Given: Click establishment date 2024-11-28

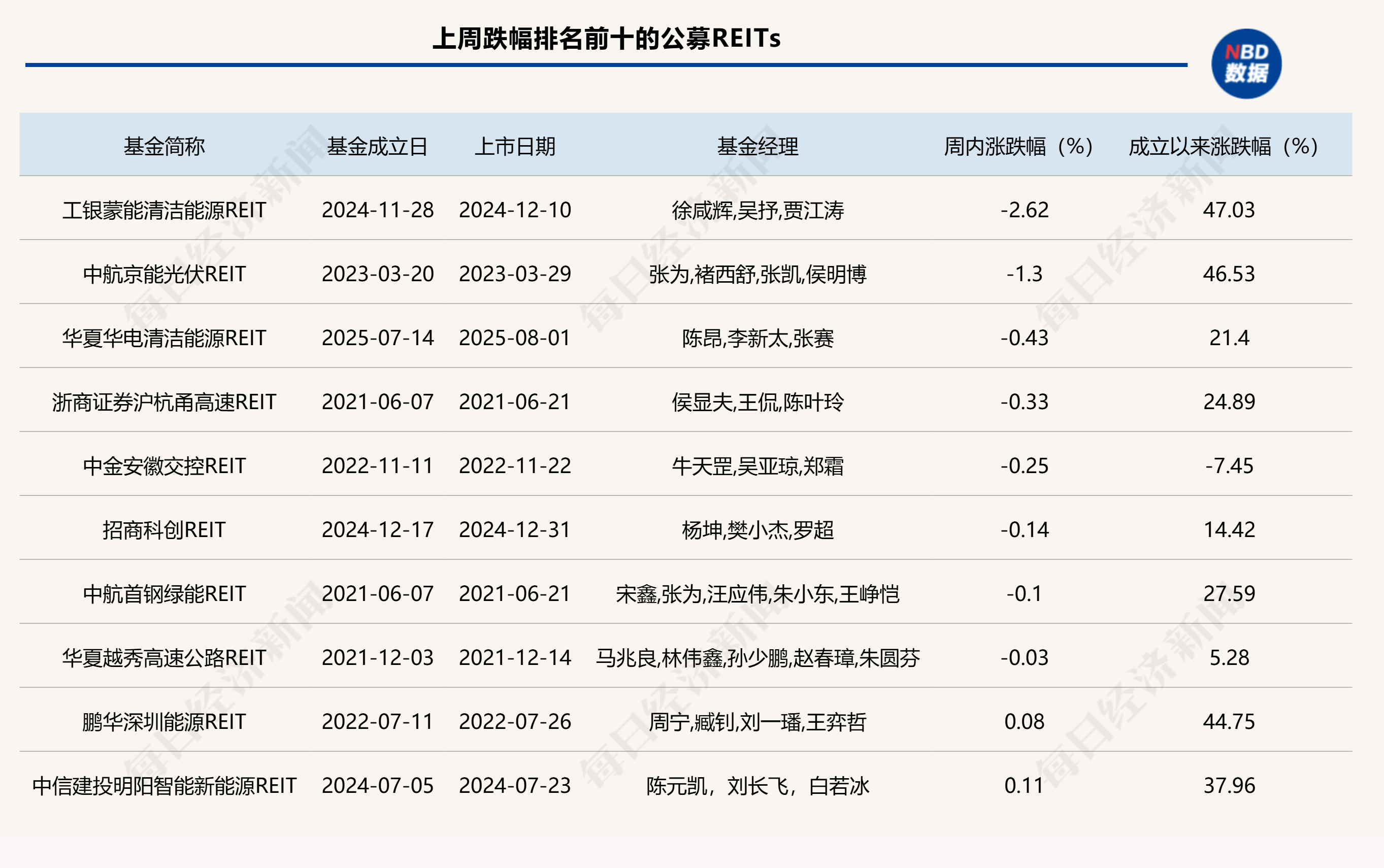Looking at the screenshot, I should (x=378, y=210).
